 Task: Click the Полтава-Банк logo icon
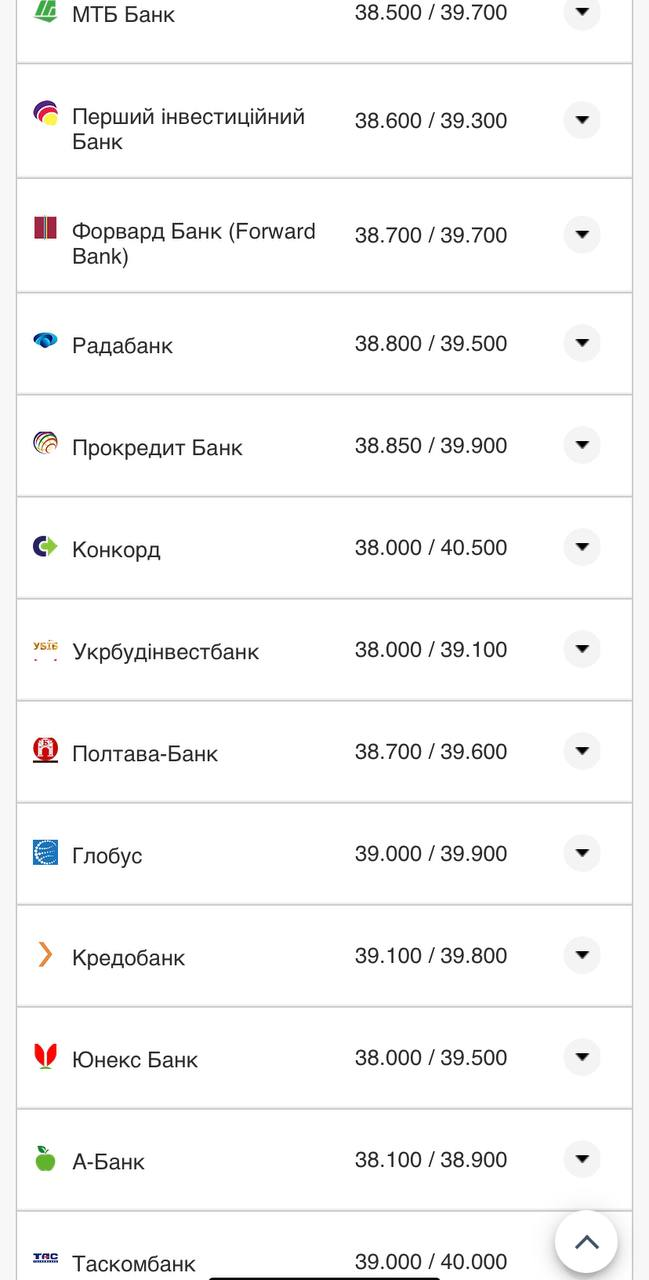pyautogui.click(x=45, y=750)
